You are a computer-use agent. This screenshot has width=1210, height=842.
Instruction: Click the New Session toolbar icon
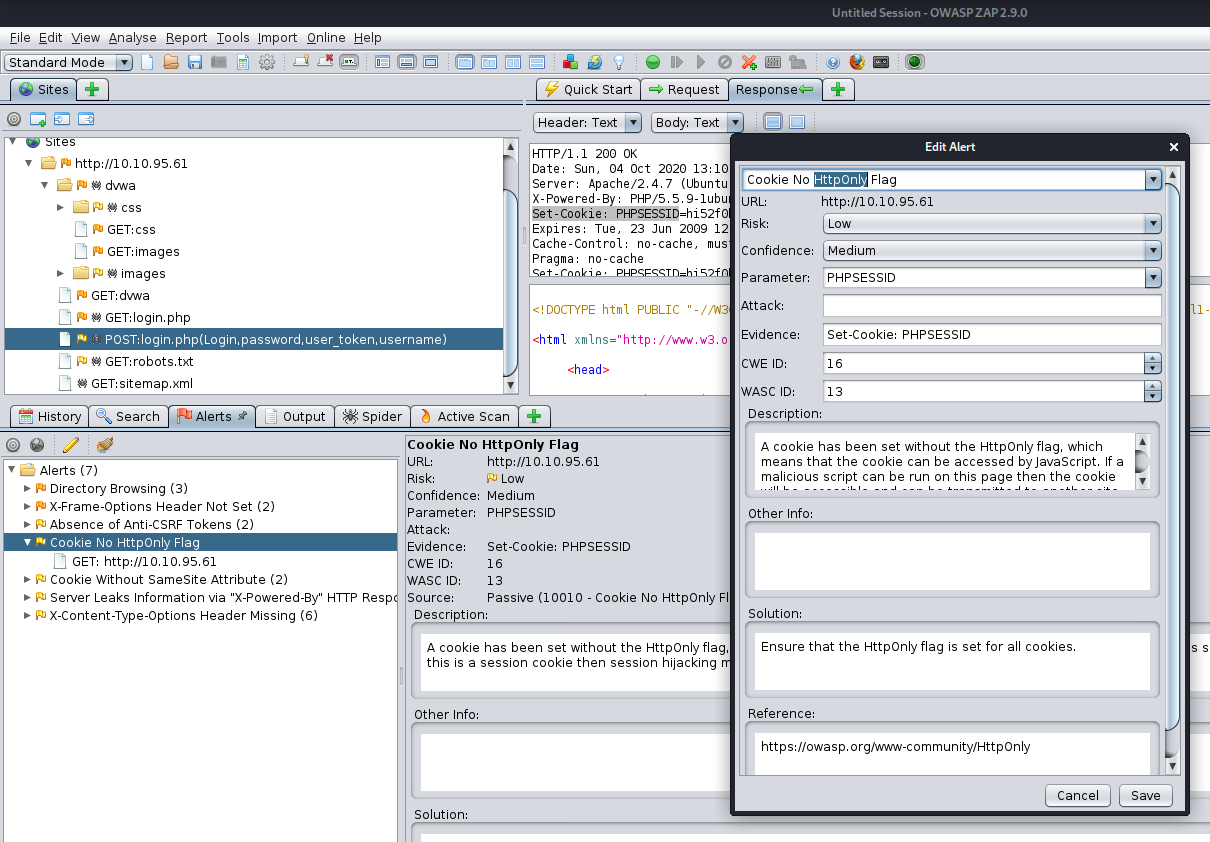148,62
